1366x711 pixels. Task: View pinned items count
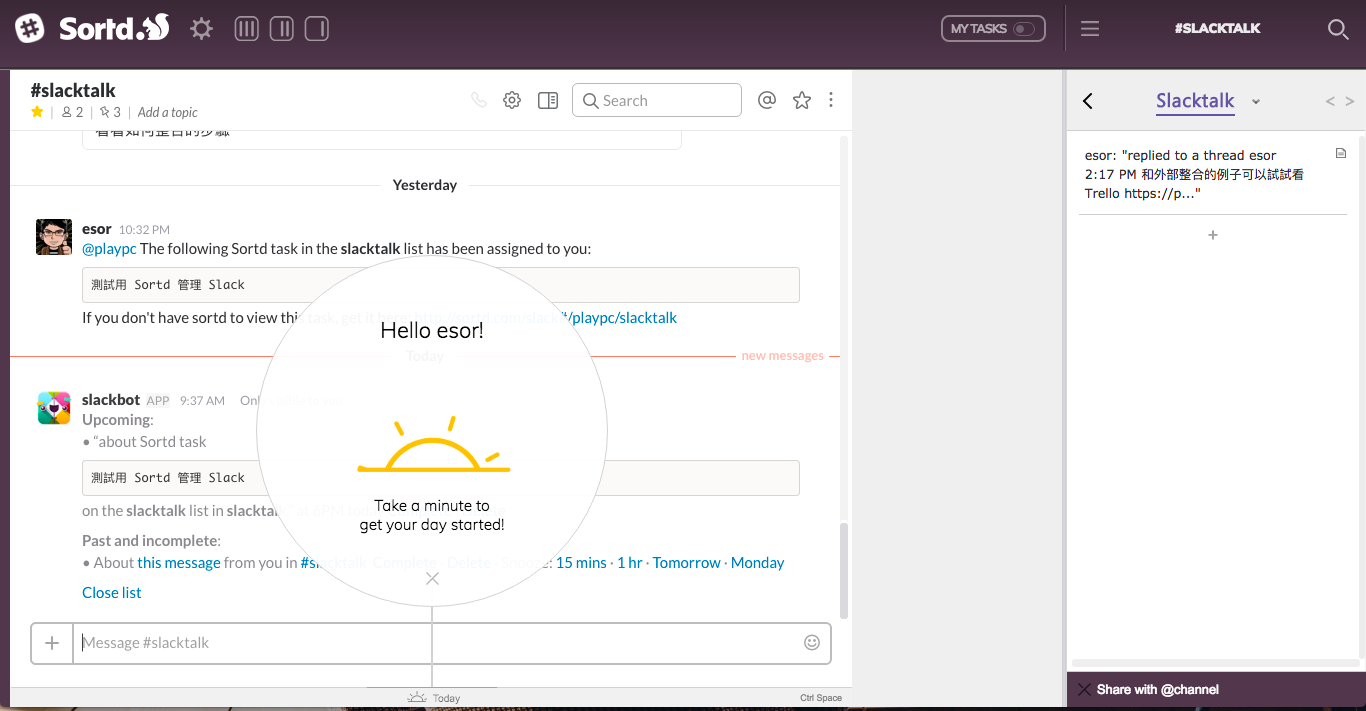(x=110, y=112)
